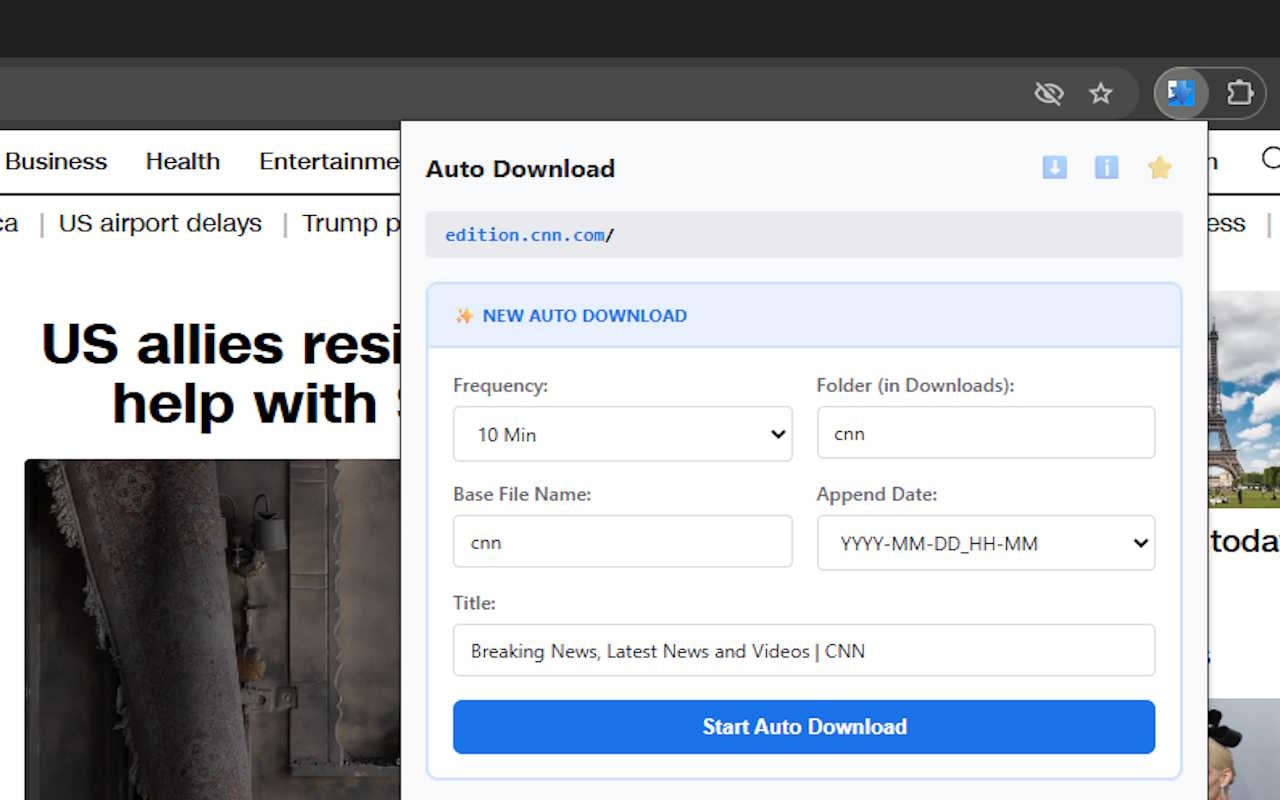Expand the Append Date format dropdown
The width and height of the screenshot is (1280, 800).
point(986,543)
